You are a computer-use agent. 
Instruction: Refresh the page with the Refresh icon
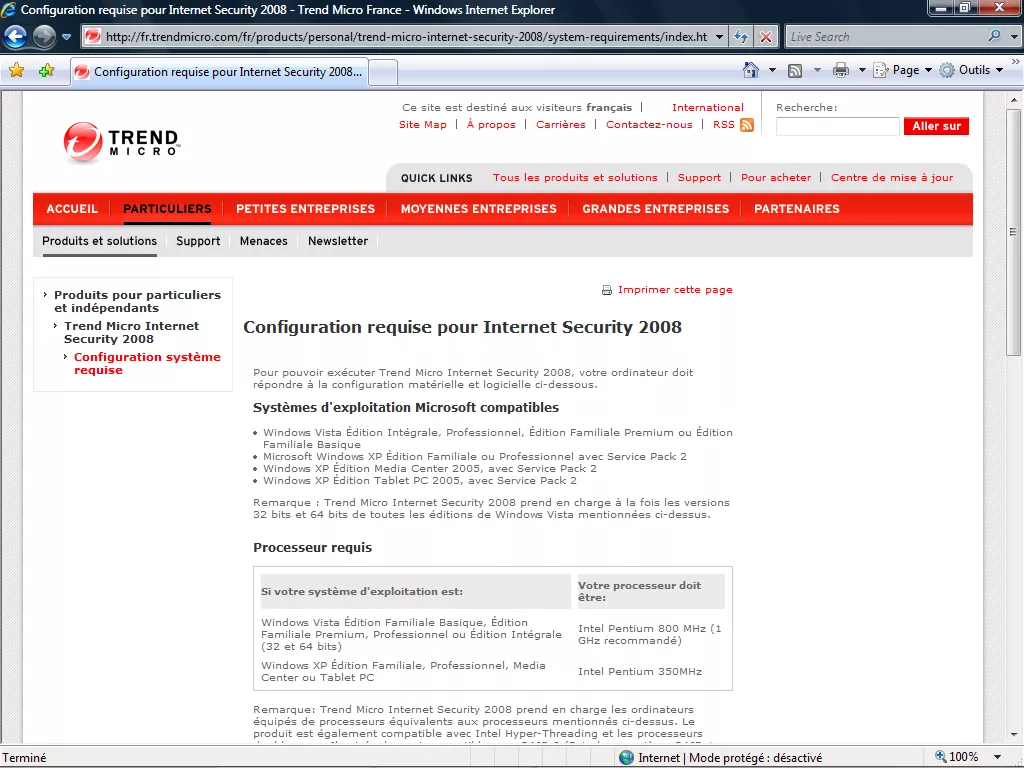tap(741, 37)
